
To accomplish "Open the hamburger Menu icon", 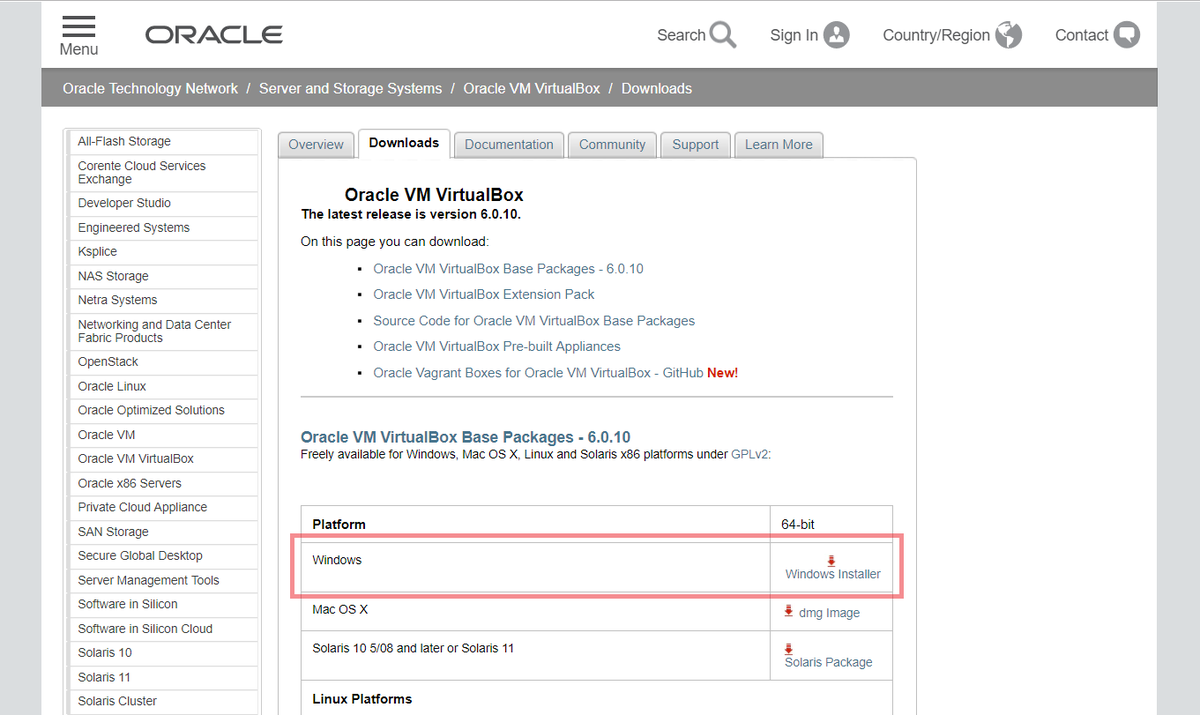I will [79, 27].
